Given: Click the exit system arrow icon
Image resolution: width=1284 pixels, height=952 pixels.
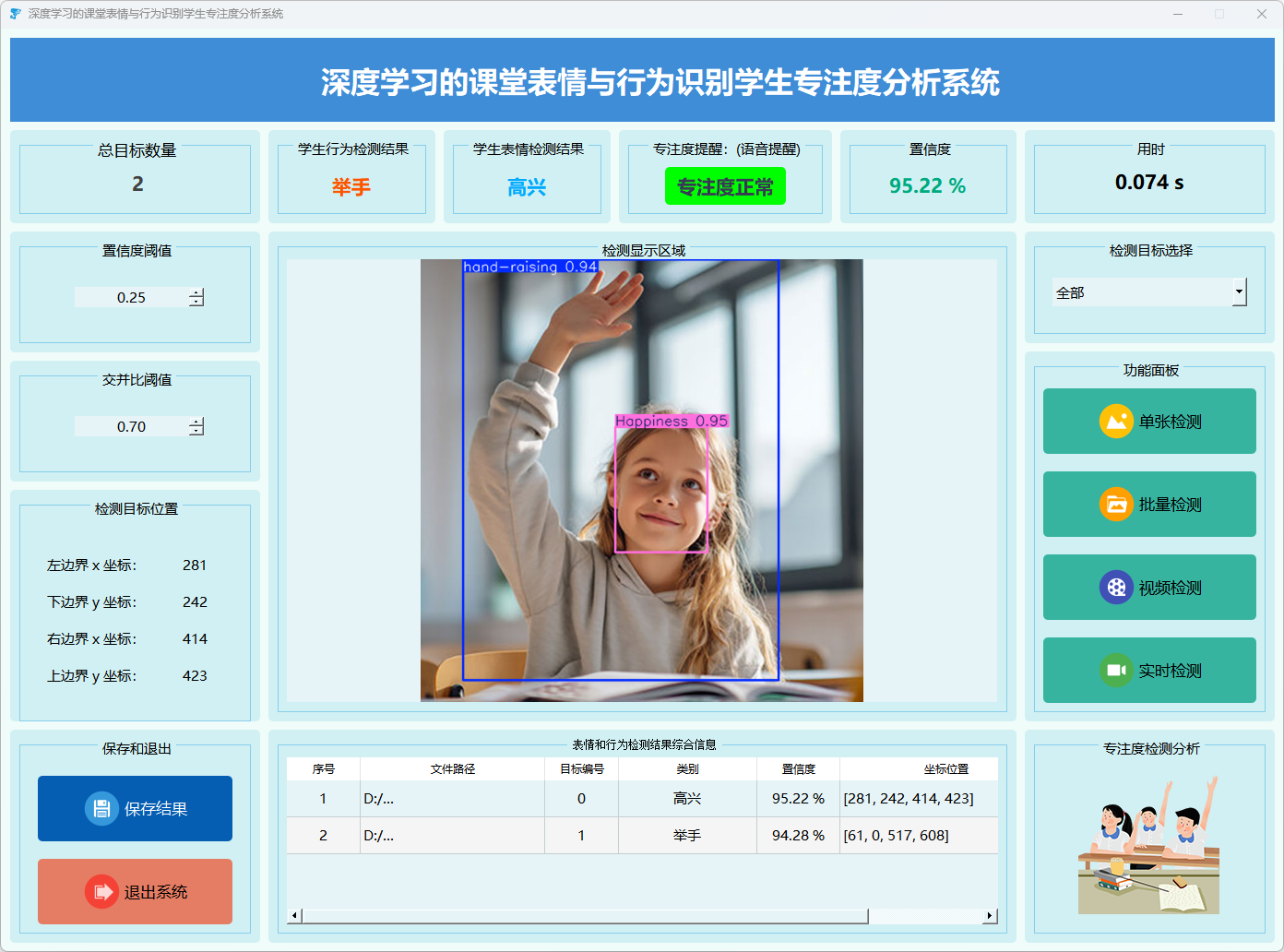Looking at the screenshot, I should pyautogui.click(x=101, y=892).
